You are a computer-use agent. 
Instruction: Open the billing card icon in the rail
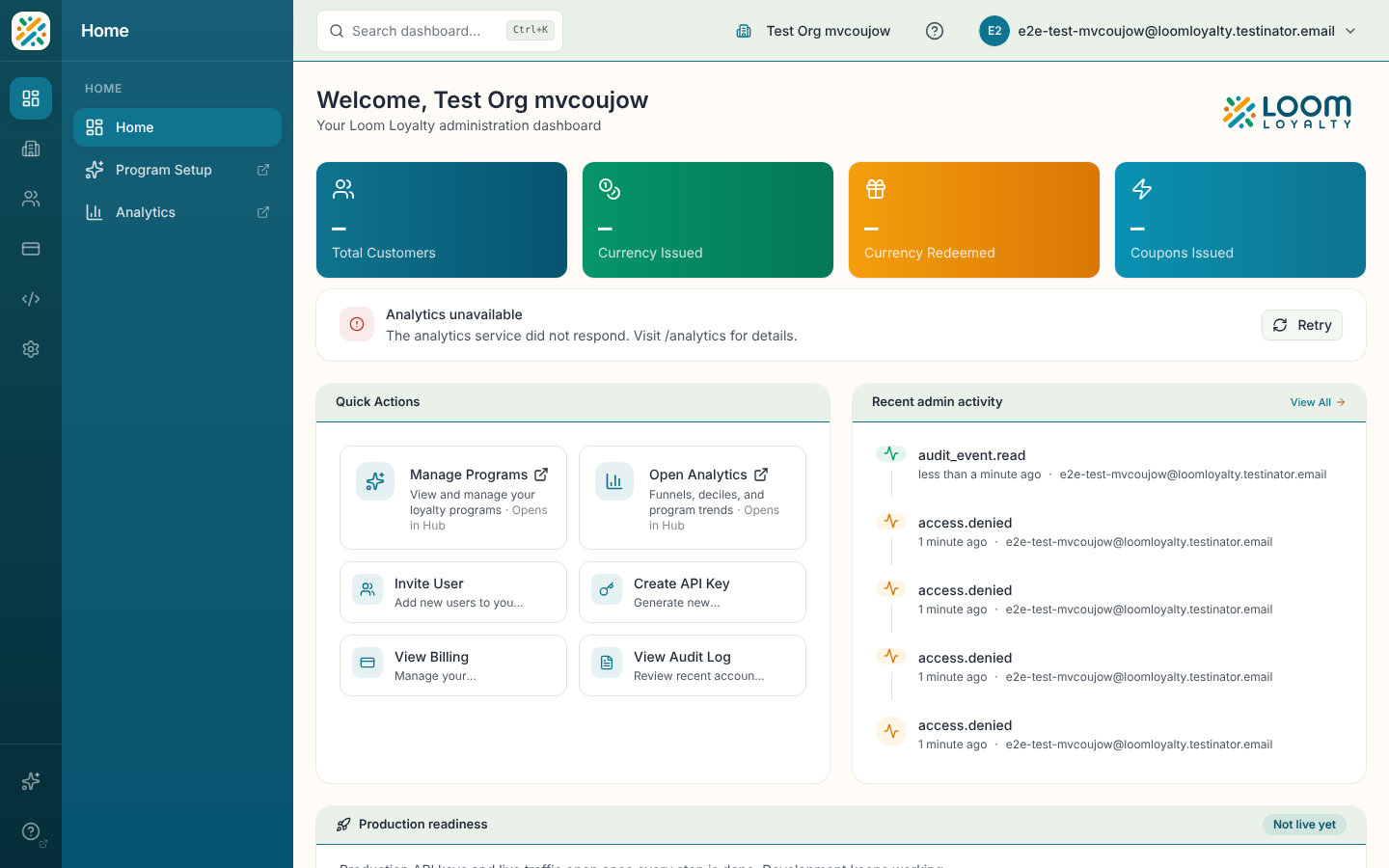tap(31, 249)
